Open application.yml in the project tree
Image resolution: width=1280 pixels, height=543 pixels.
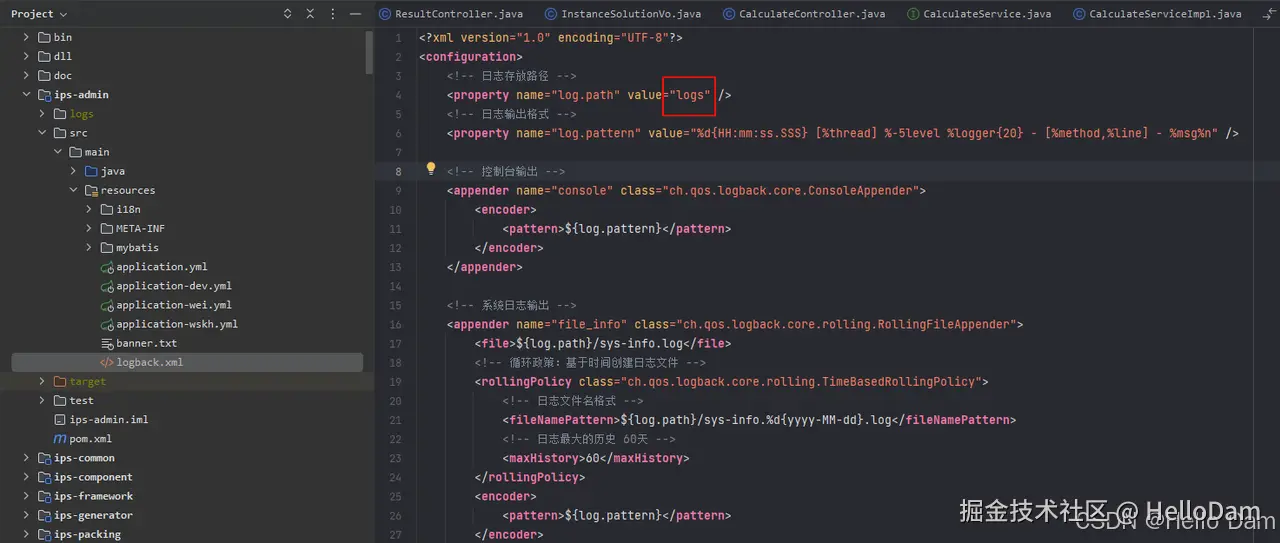162,267
